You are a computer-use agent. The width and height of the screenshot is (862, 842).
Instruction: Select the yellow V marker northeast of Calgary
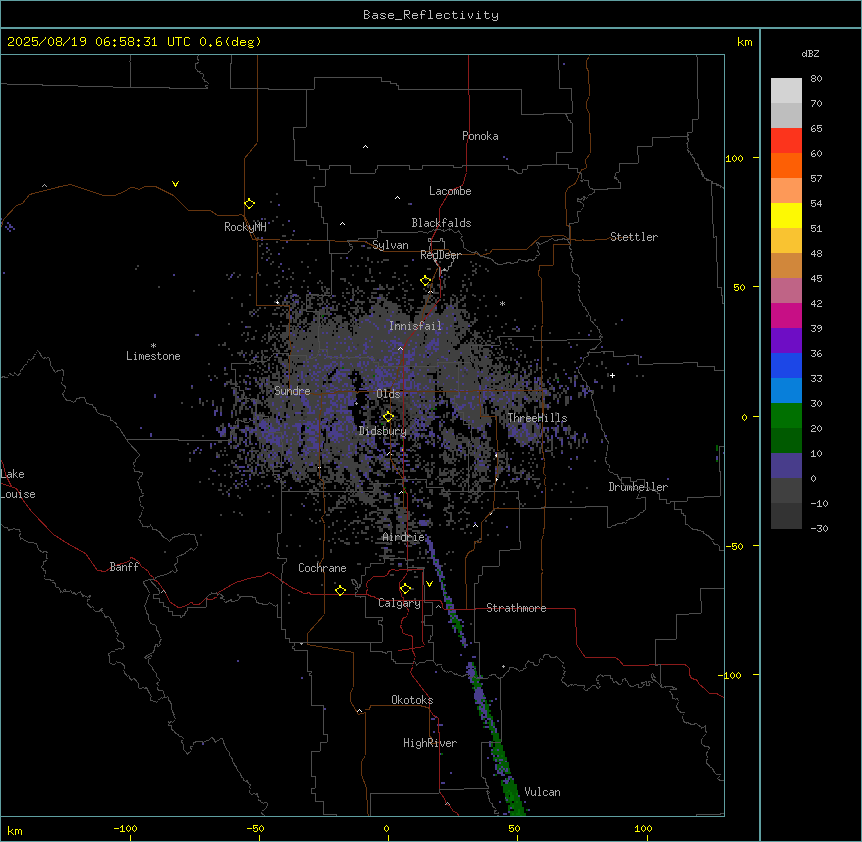click(429, 584)
